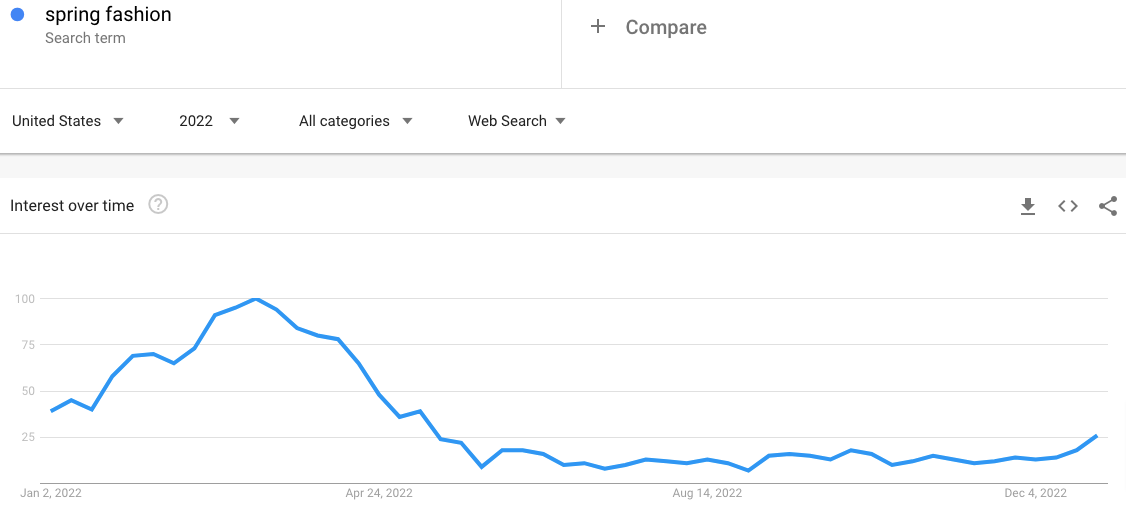Click the chart peak at value 100
The image size is (1126, 509).
[x=256, y=299]
